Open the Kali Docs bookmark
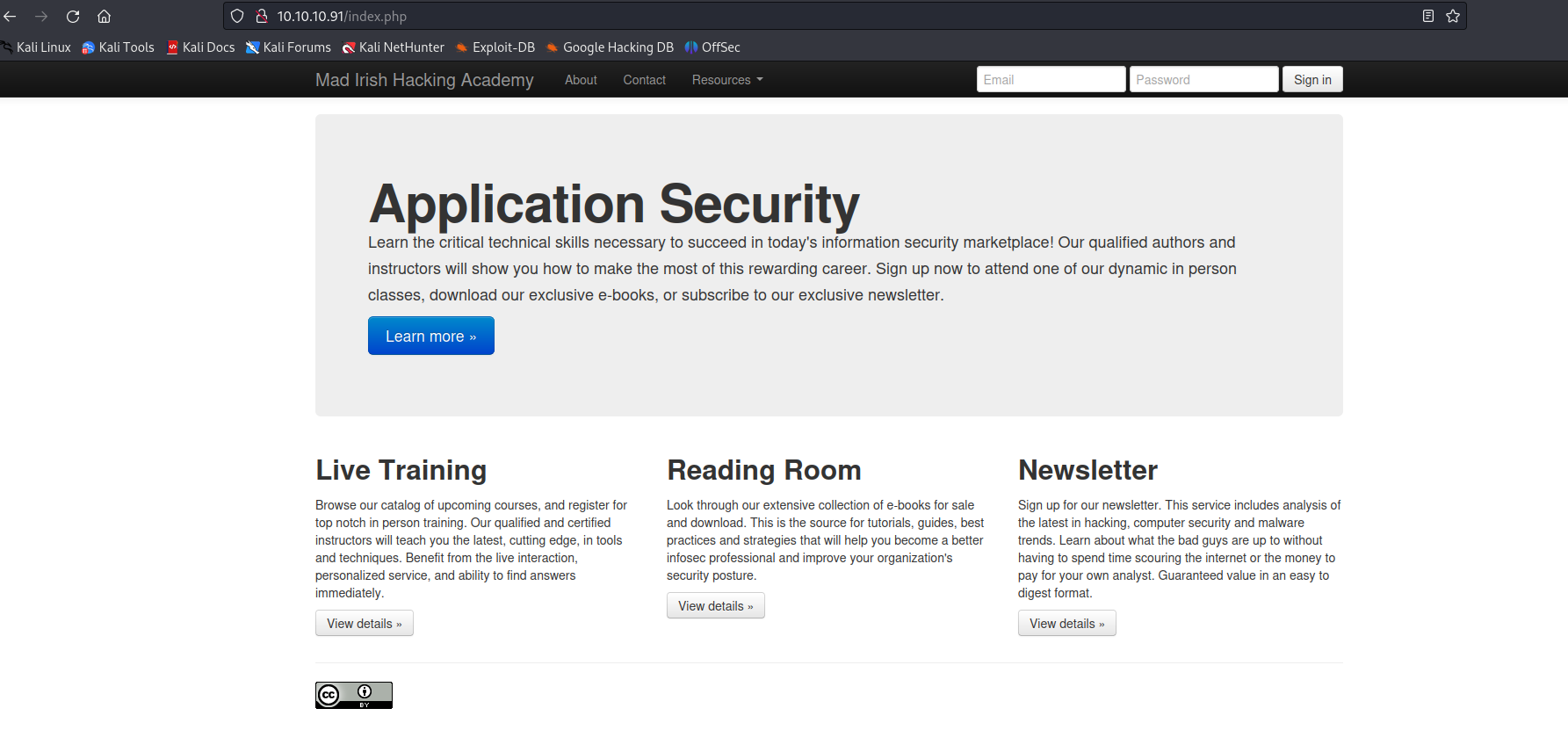1568x752 pixels. 200,47
